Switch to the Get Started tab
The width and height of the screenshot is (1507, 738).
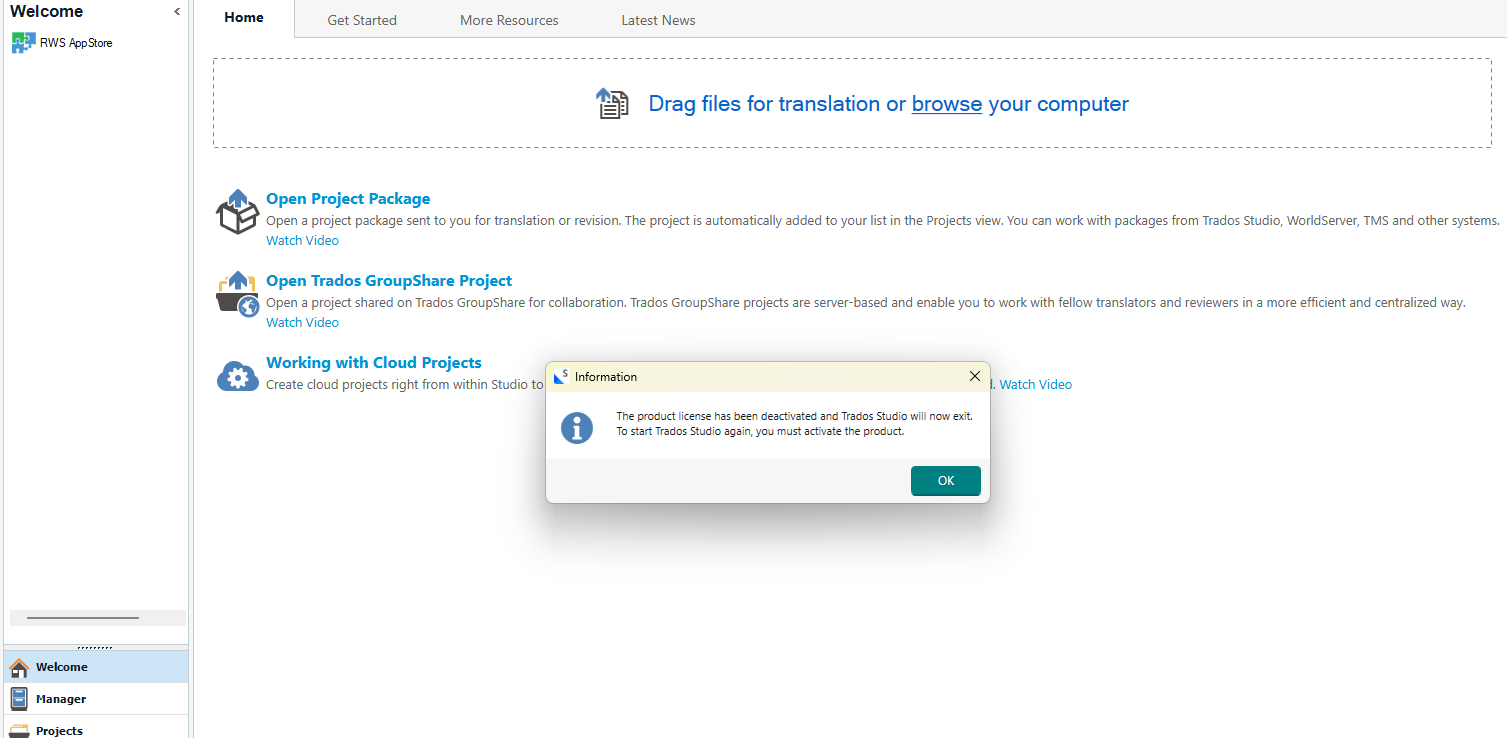pyautogui.click(x=362, y=19)
